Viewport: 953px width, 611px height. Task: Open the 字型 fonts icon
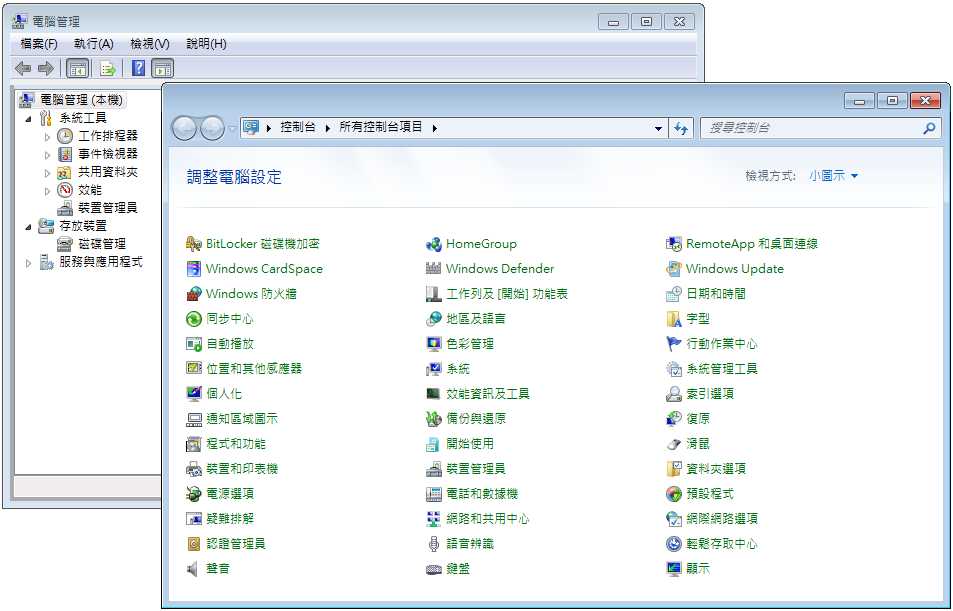pyautogui.click(x=673, y=319)
